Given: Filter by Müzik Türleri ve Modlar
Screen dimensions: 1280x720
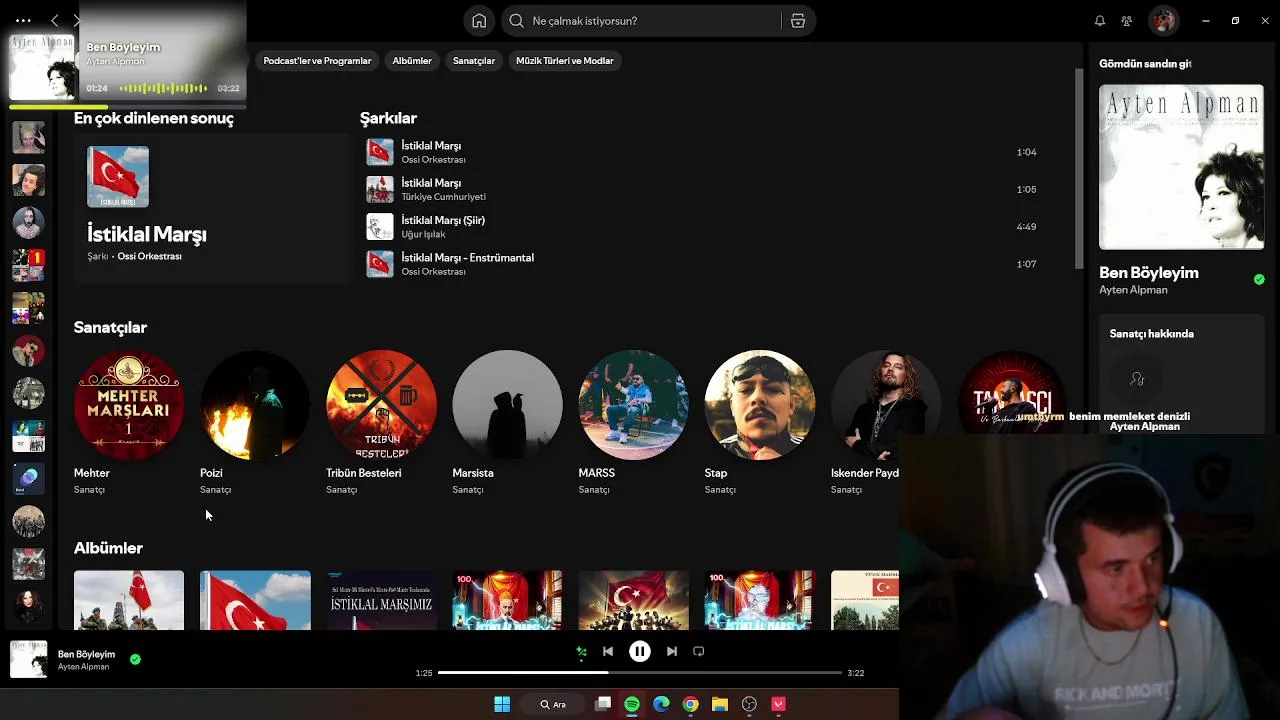Looking at the screenshot, I should pyautogui.click(x=565, y=61).
